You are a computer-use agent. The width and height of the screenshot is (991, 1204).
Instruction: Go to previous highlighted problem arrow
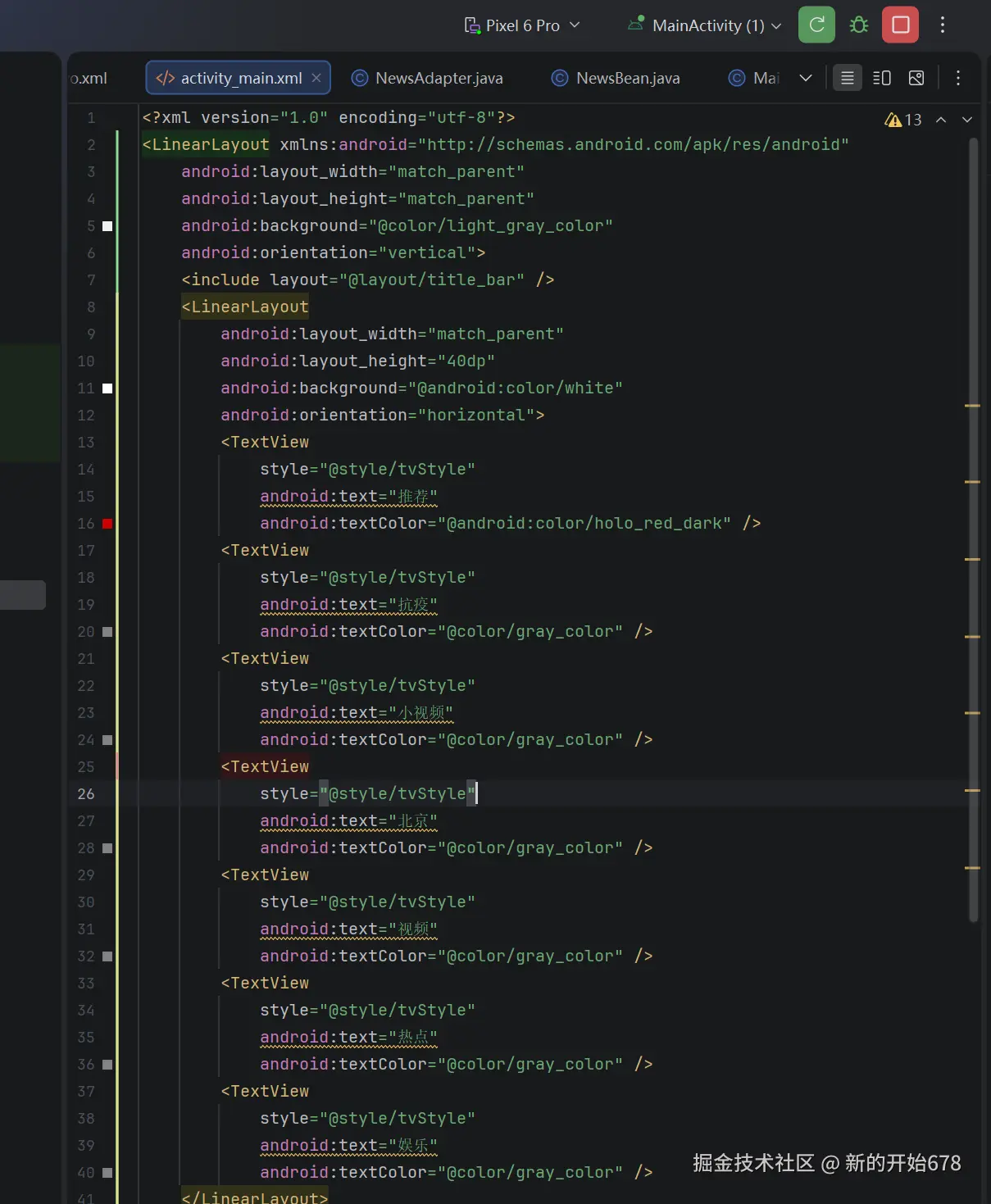[941, 120]
